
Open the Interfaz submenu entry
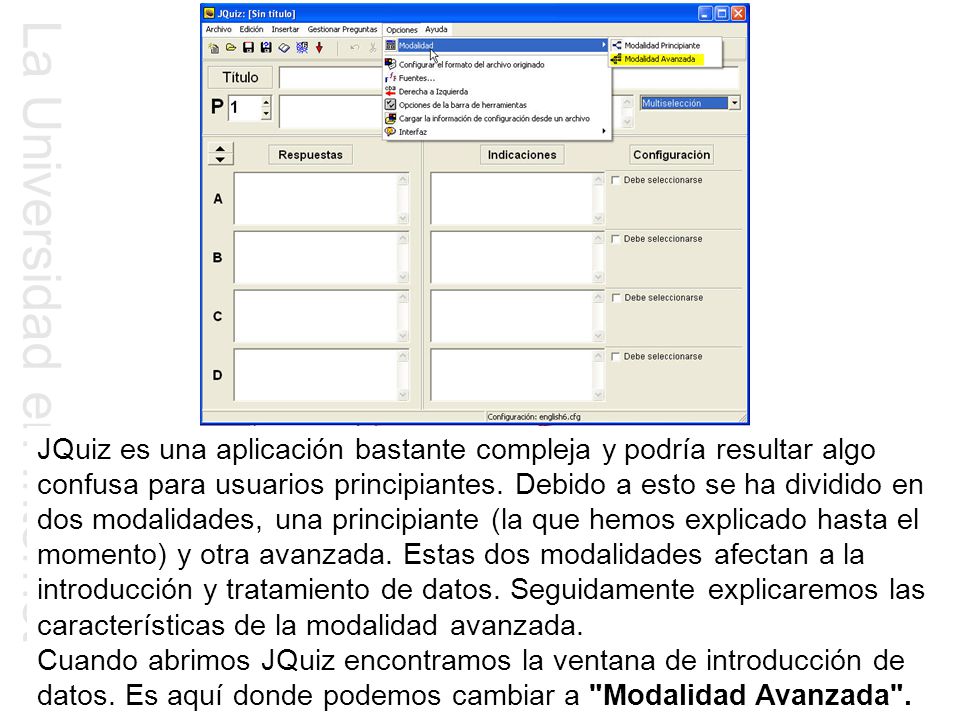[496, 132]
